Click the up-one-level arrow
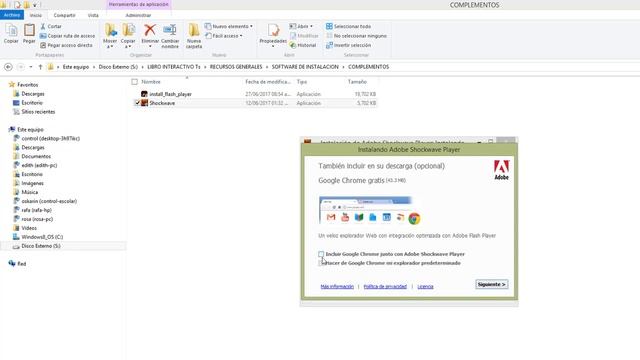 [40, 67]
